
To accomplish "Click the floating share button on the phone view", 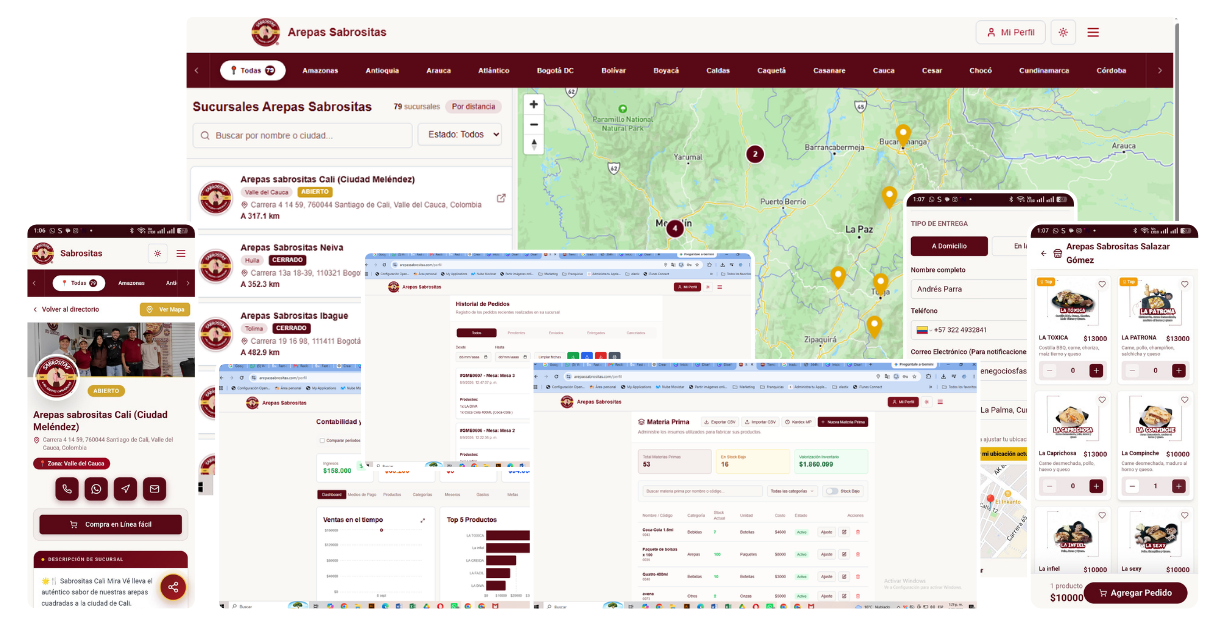I will point(174,587).
